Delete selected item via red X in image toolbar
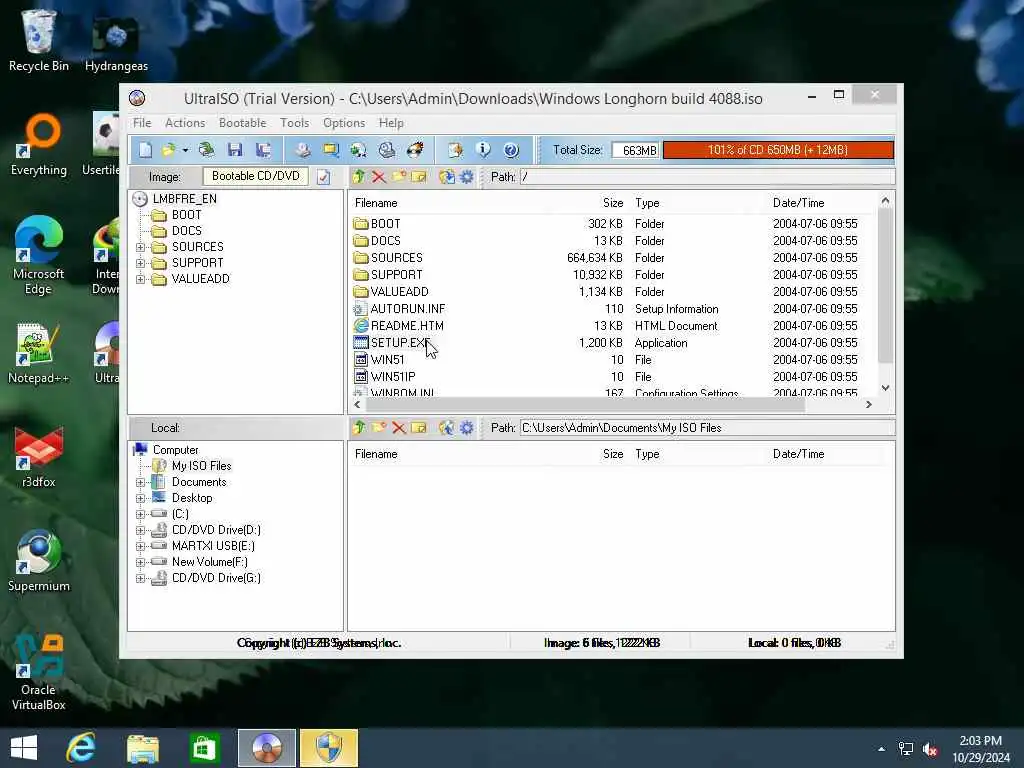This screenshot has height=768, width=1024. [379, 177]
